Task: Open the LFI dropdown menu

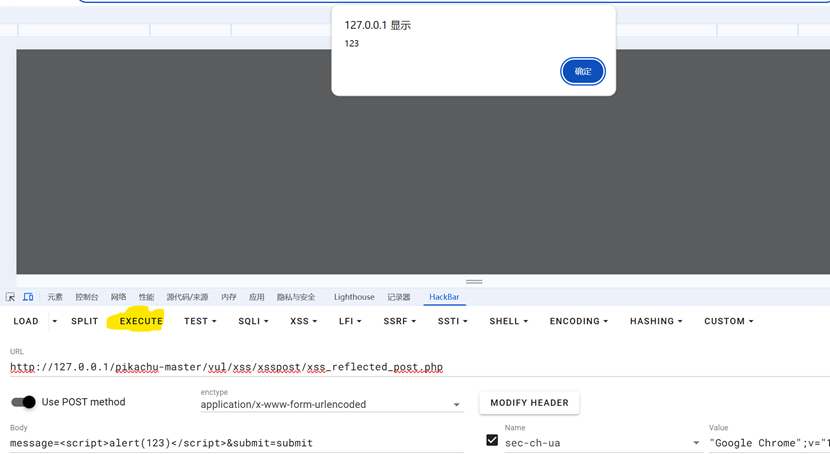Action: (350, 321)
